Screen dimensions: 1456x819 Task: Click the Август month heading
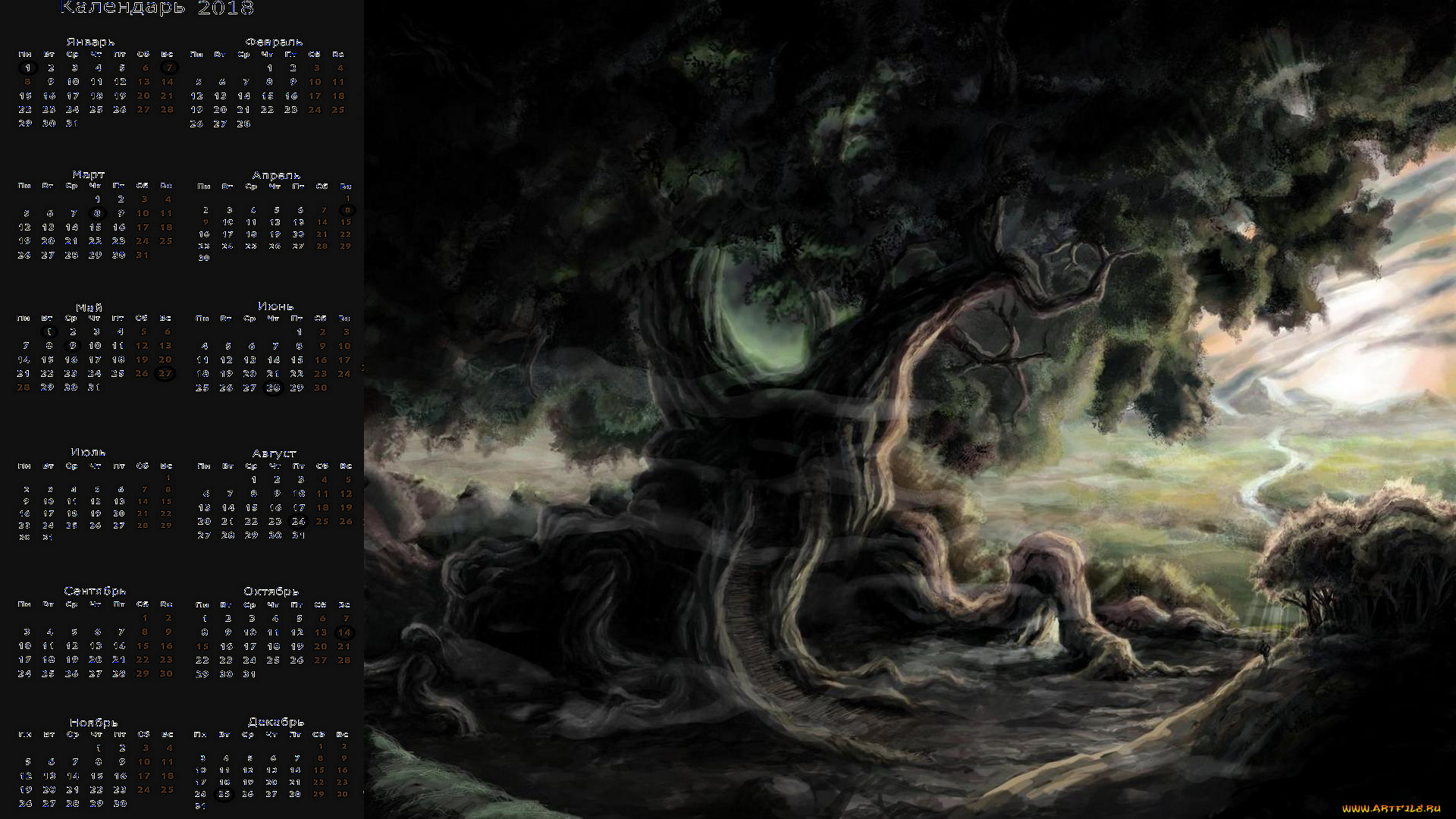click(274, 453)
